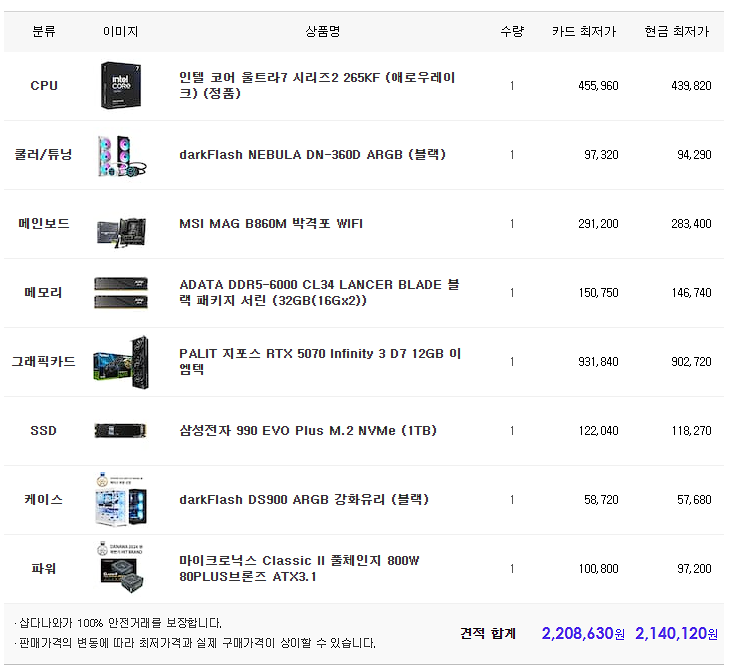
Task: Click the 샵다나와 100% 안전거래 notice
Action: [x=118, y=623]
